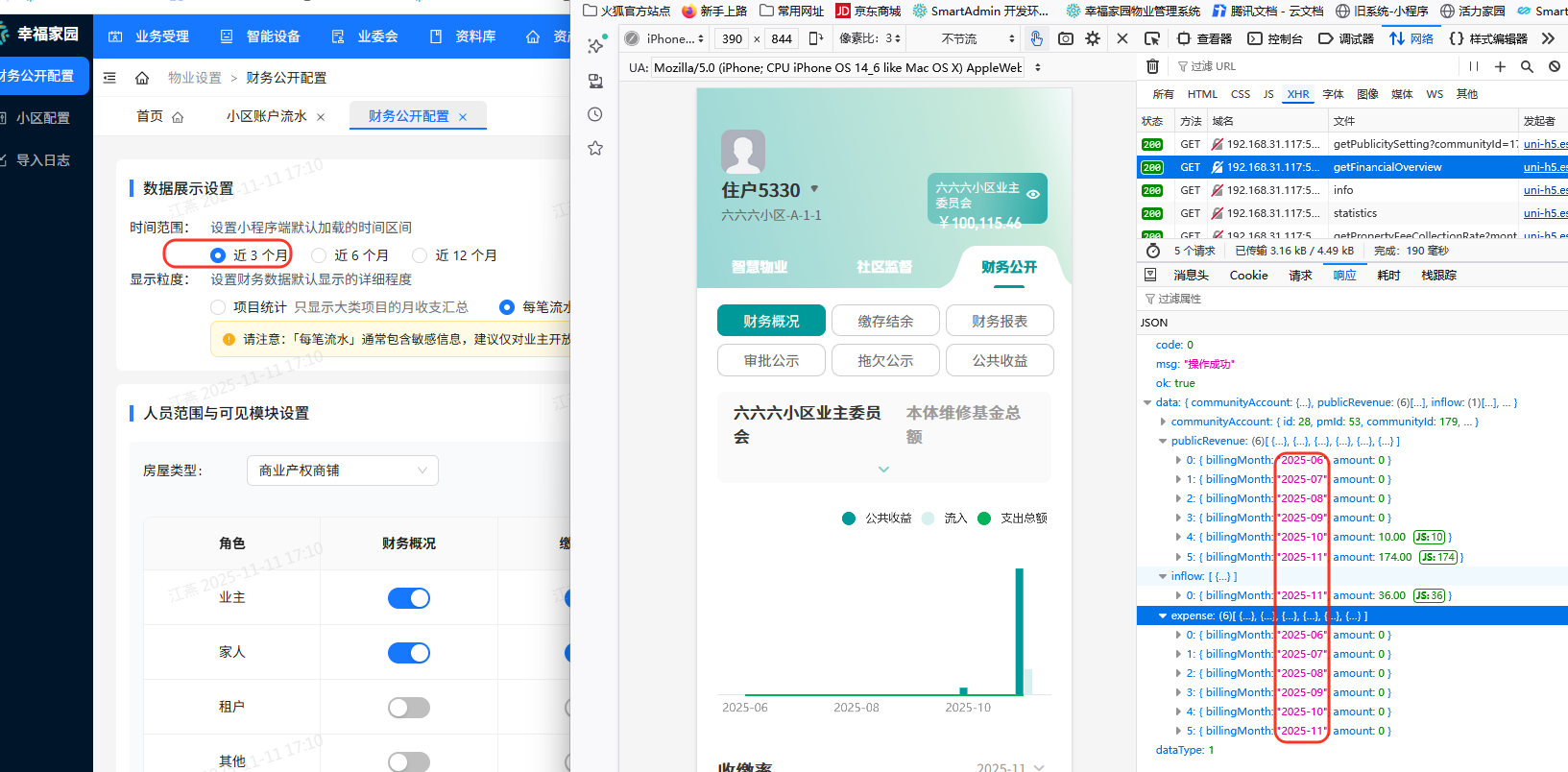This screenshot has height=772, width=1568.
Task: Toggle touch simulation hand icon
Action: pos(1036,38)
